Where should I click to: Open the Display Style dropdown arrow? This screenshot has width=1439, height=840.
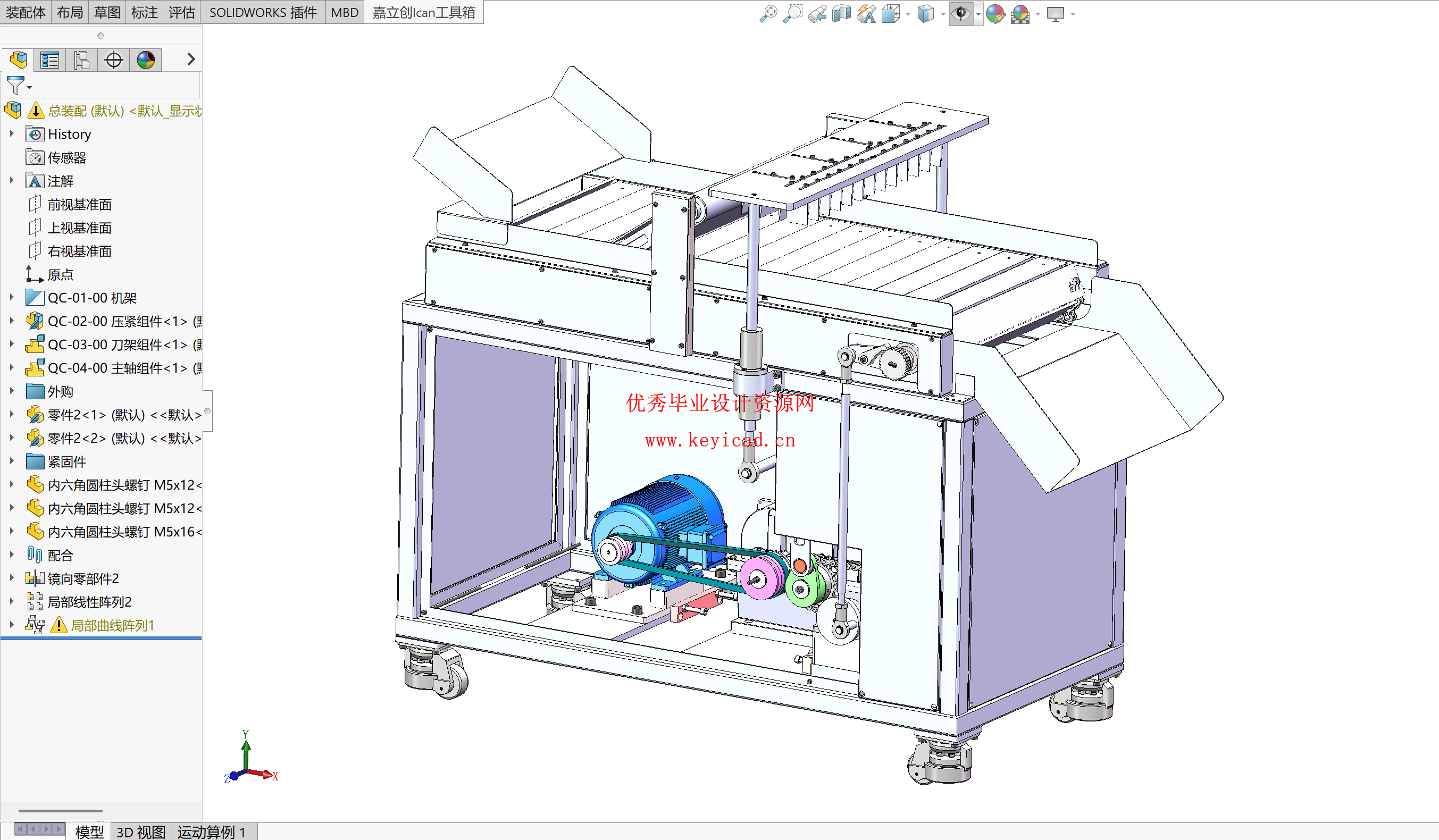coord(943,14)
